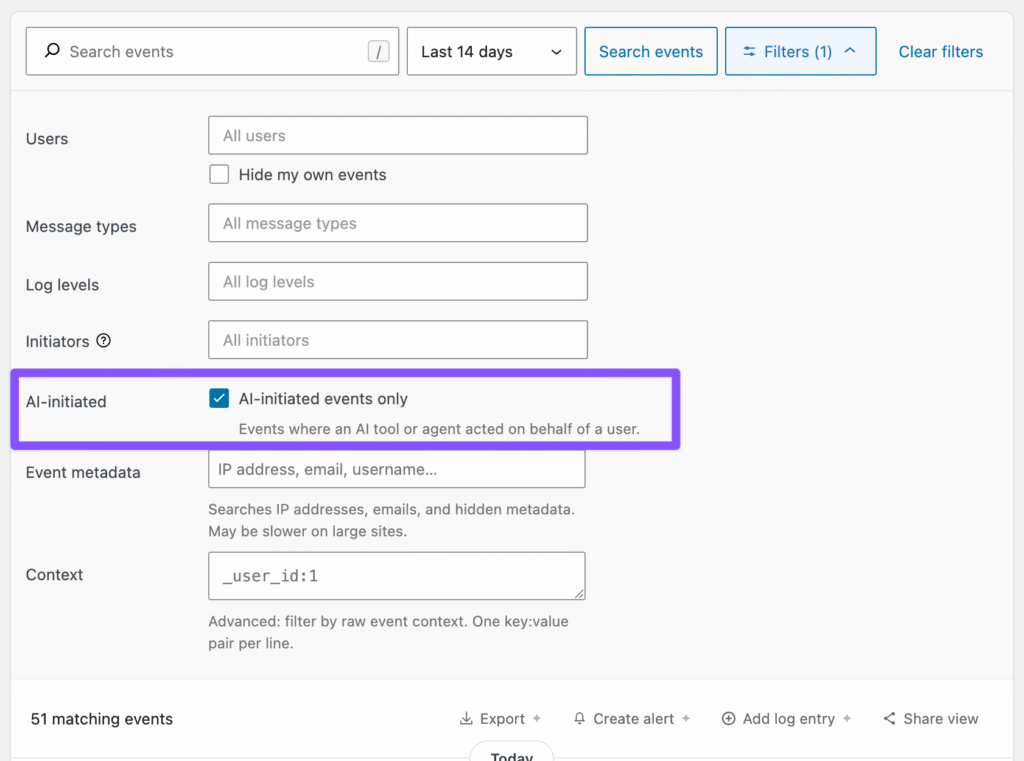Open the All message types selector
The height and width of the screenshot is (761, 1024).
click(398, 223)
